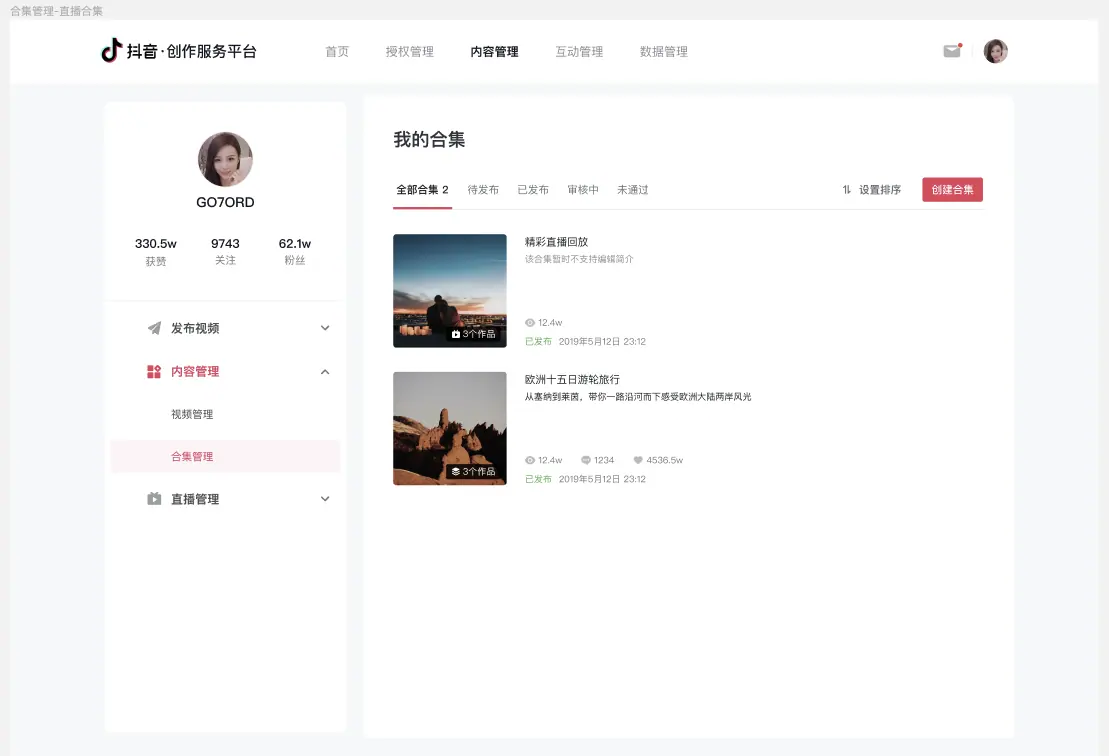Click the 内容管理 grid icon
This screenshot has height=756, width=1109.
153,371
